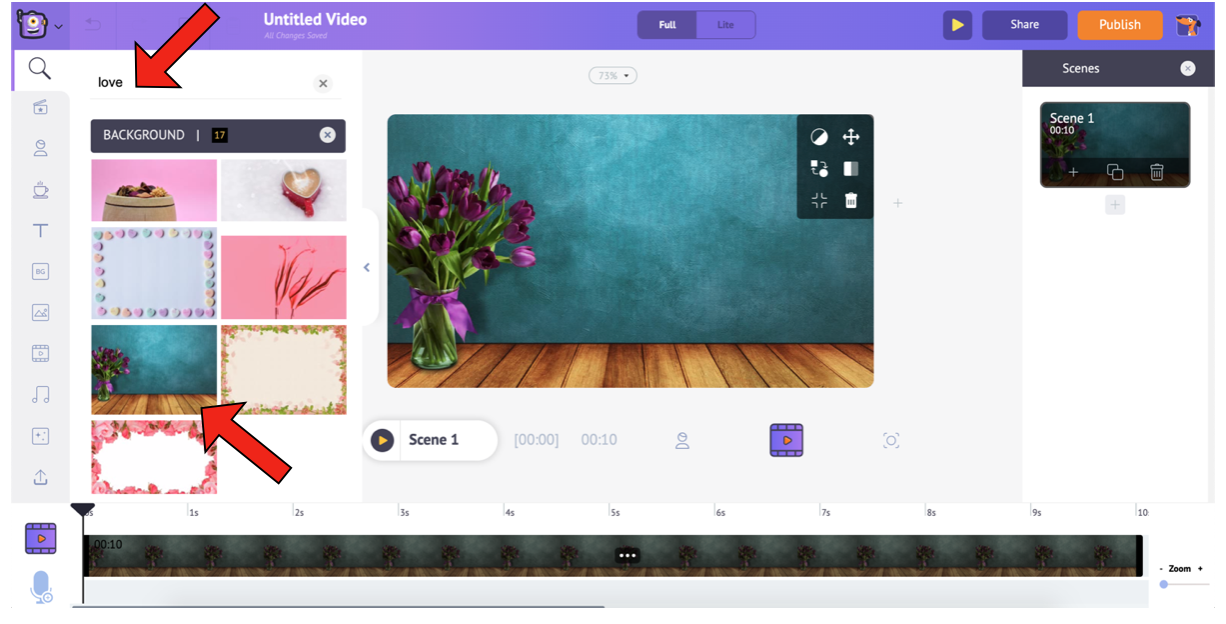This screenshot has width=1226, height=624.
Task: Open the Music library icon
Action: tap(40, 394)
